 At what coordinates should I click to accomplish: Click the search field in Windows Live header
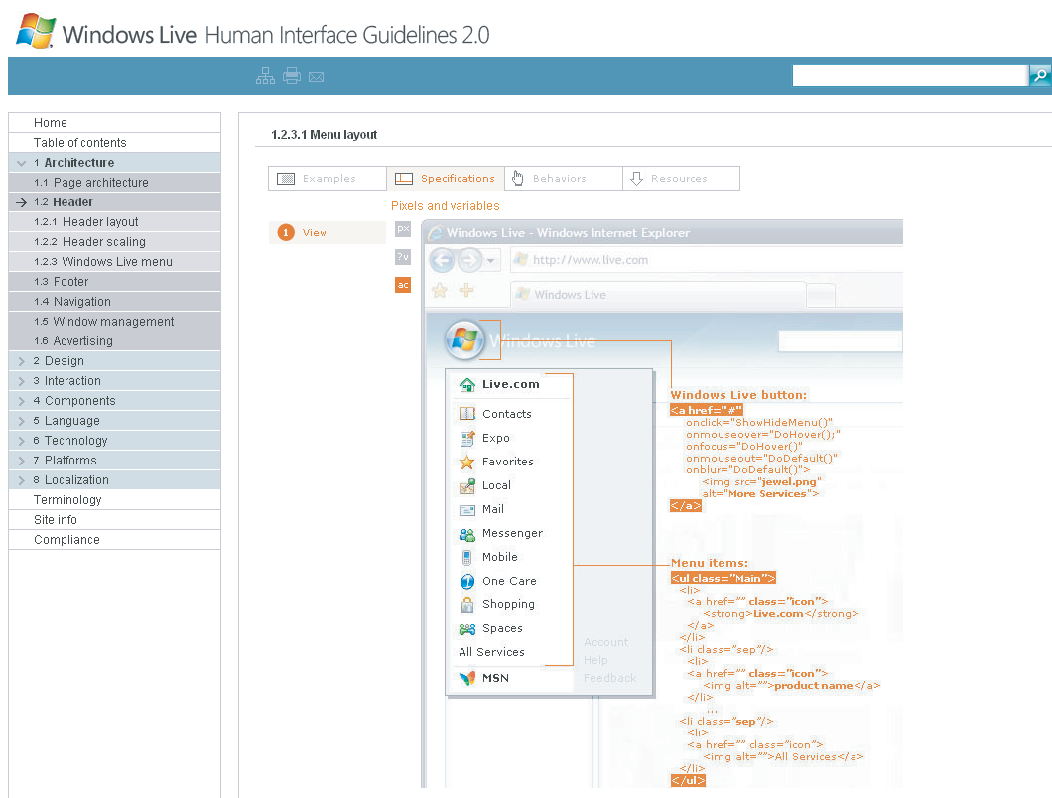pyautogui.click(x=840, y=341)
